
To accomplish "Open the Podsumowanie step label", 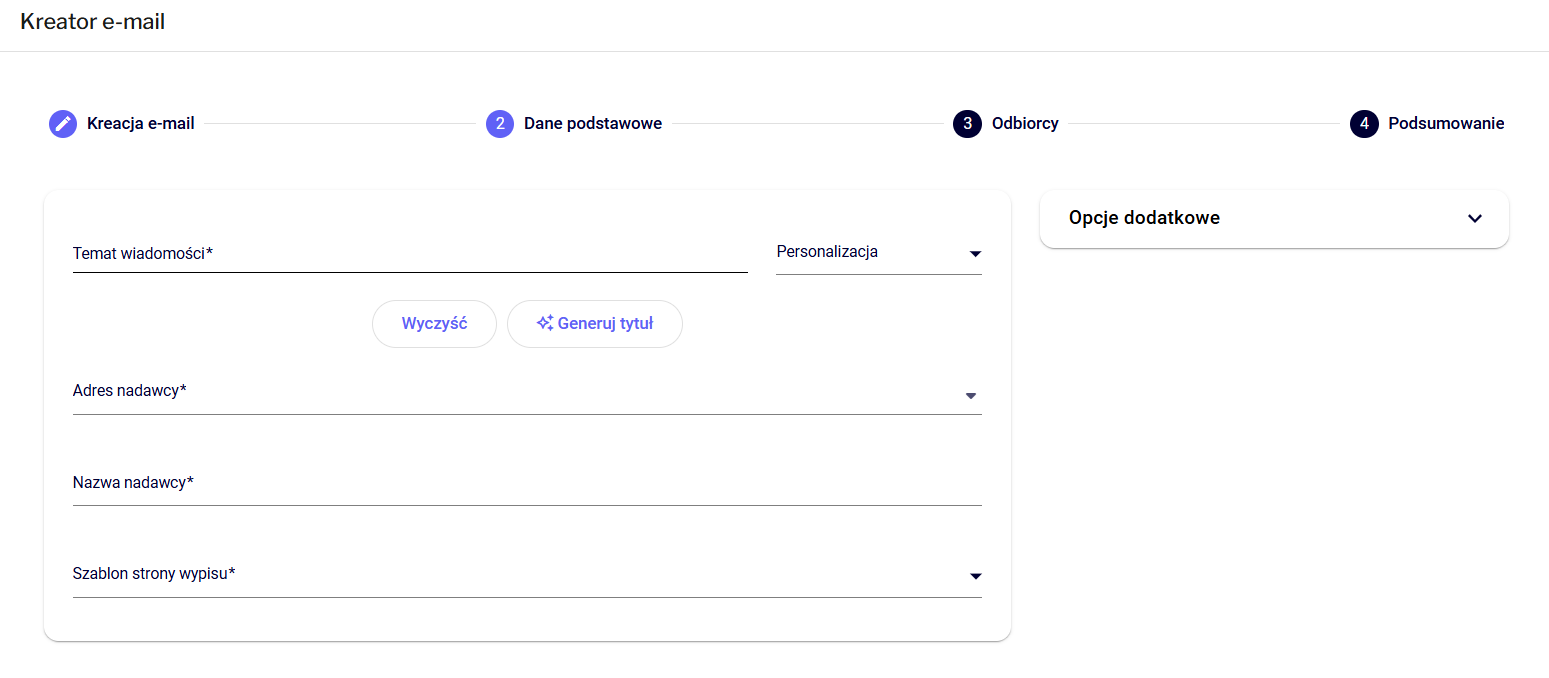I will tap(1445, 124).
